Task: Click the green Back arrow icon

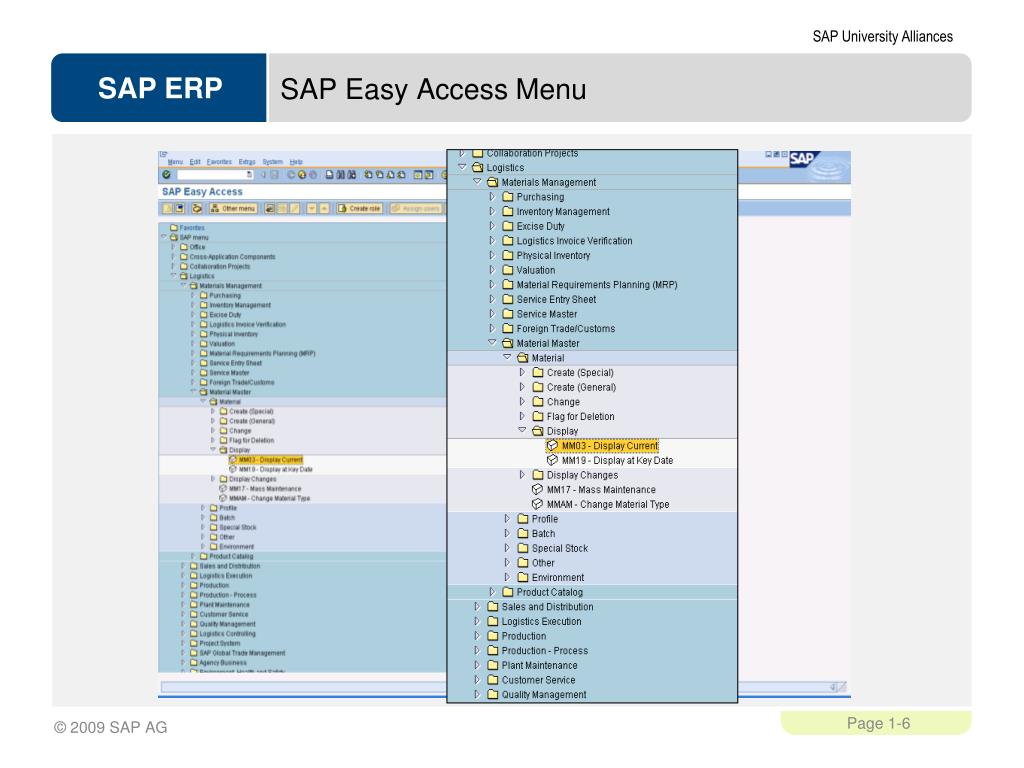Action: (x=291, y=174)
